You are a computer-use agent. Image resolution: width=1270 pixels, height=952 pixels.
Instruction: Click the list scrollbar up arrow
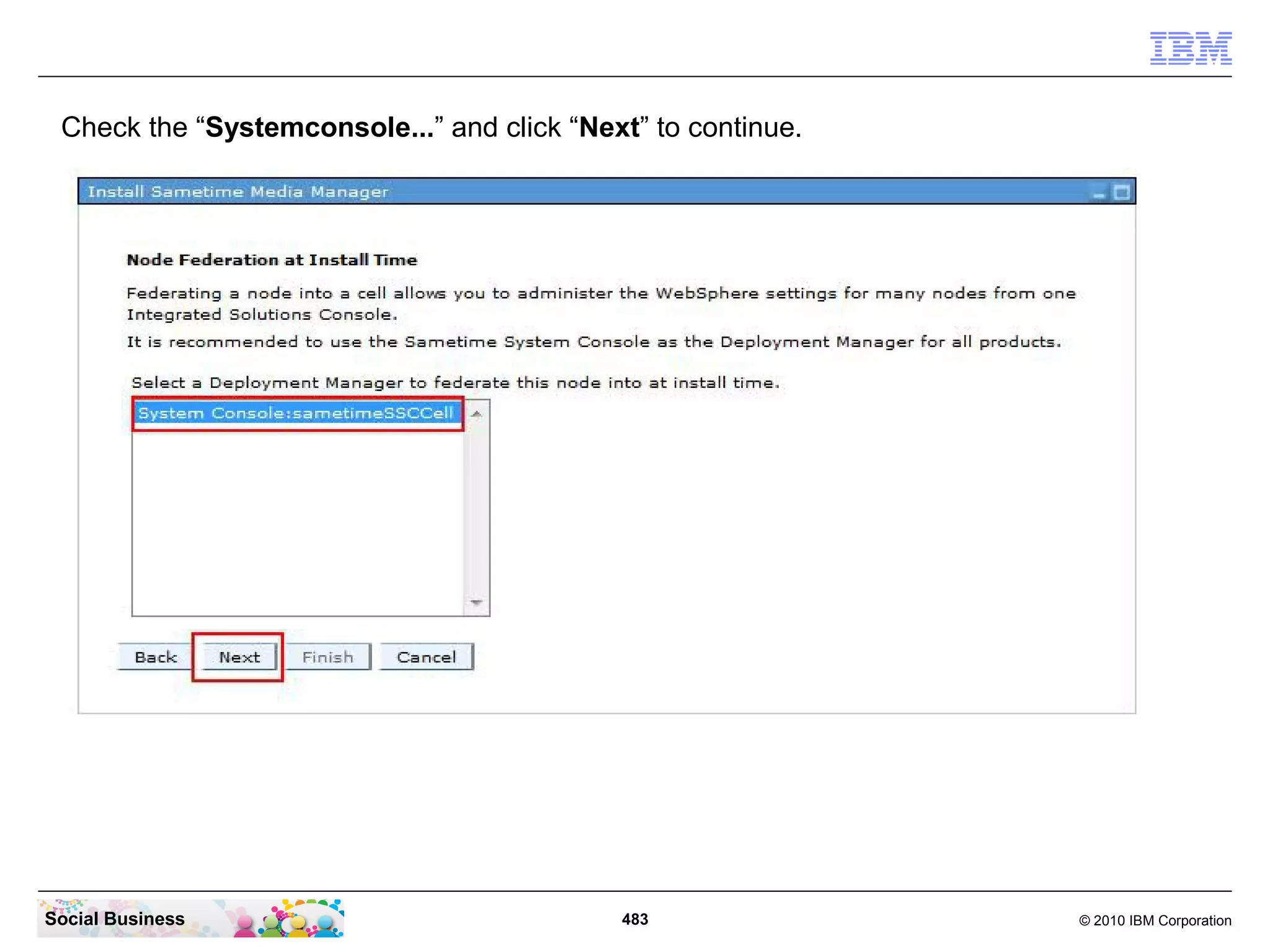click(x=476, y=413)
